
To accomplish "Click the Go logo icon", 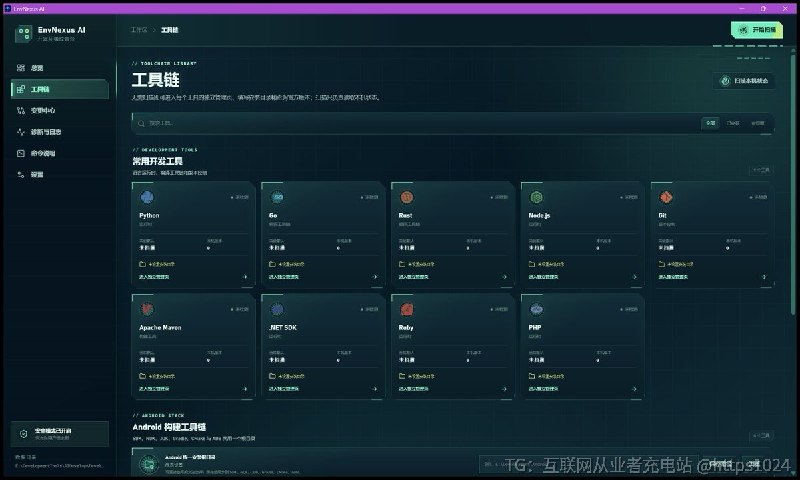I will 277,197.
